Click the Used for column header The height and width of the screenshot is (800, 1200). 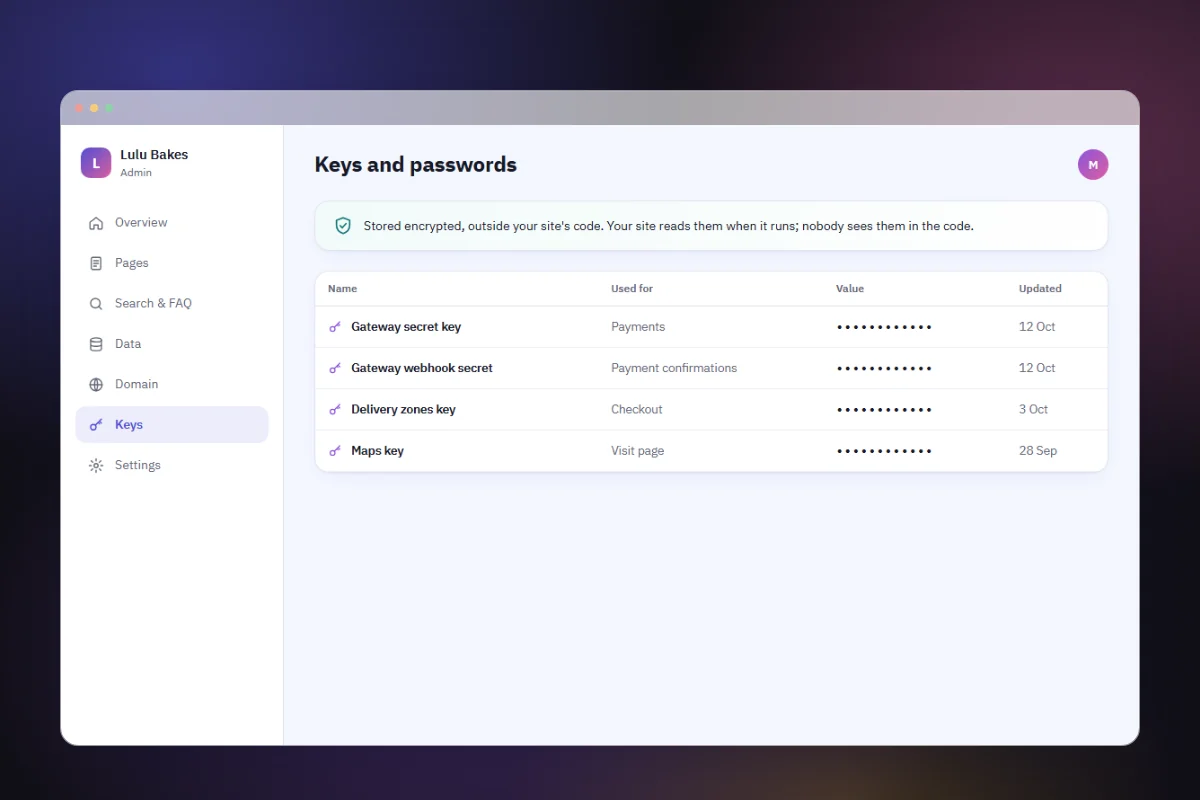coord(632,289)
